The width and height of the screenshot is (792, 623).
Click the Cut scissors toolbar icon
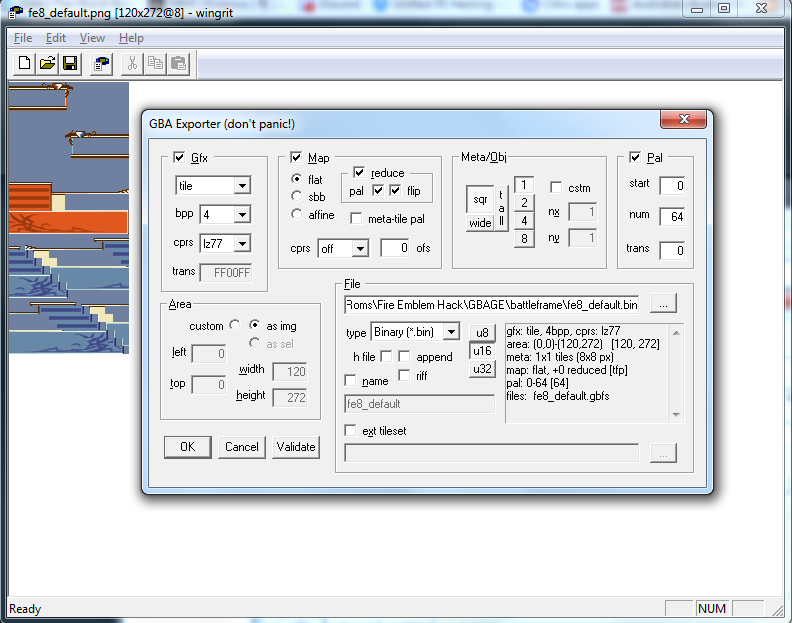(131, 64)
